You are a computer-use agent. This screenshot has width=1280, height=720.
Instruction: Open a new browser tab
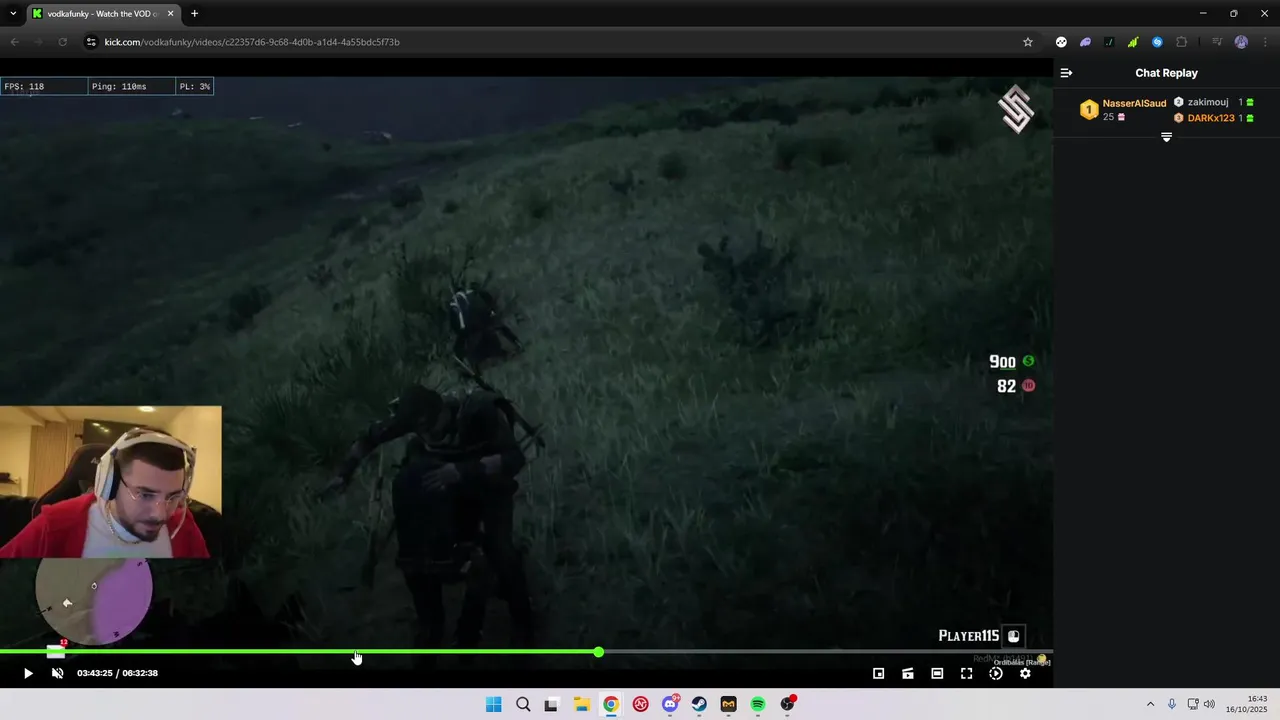[194, 13]
